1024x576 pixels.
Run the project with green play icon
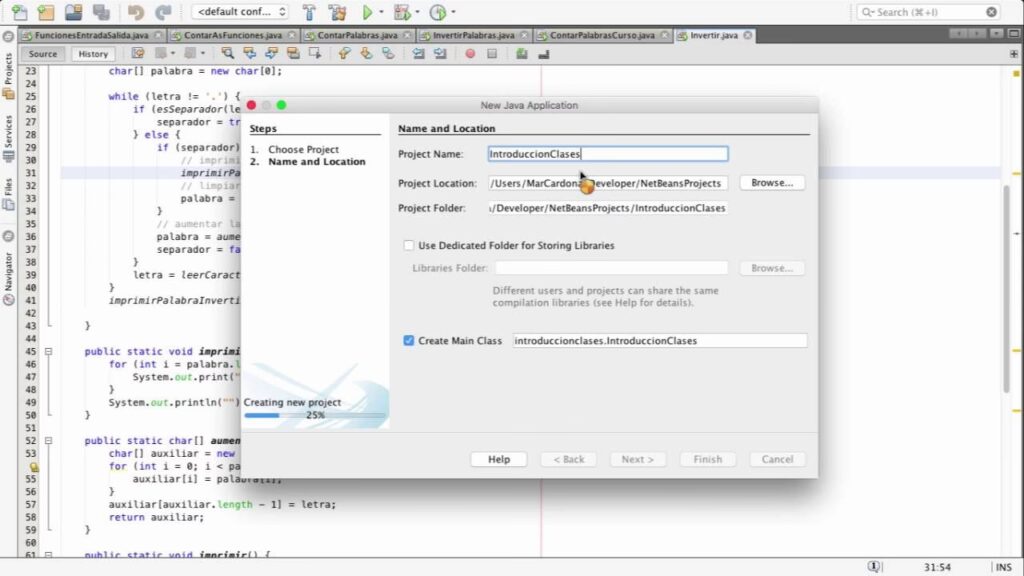[367, 13]
